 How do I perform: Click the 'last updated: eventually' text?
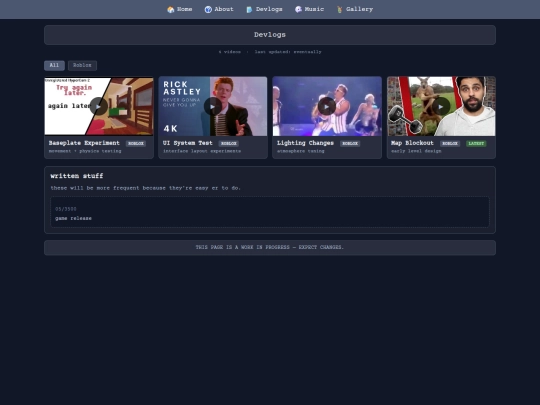tap(288, 52)
